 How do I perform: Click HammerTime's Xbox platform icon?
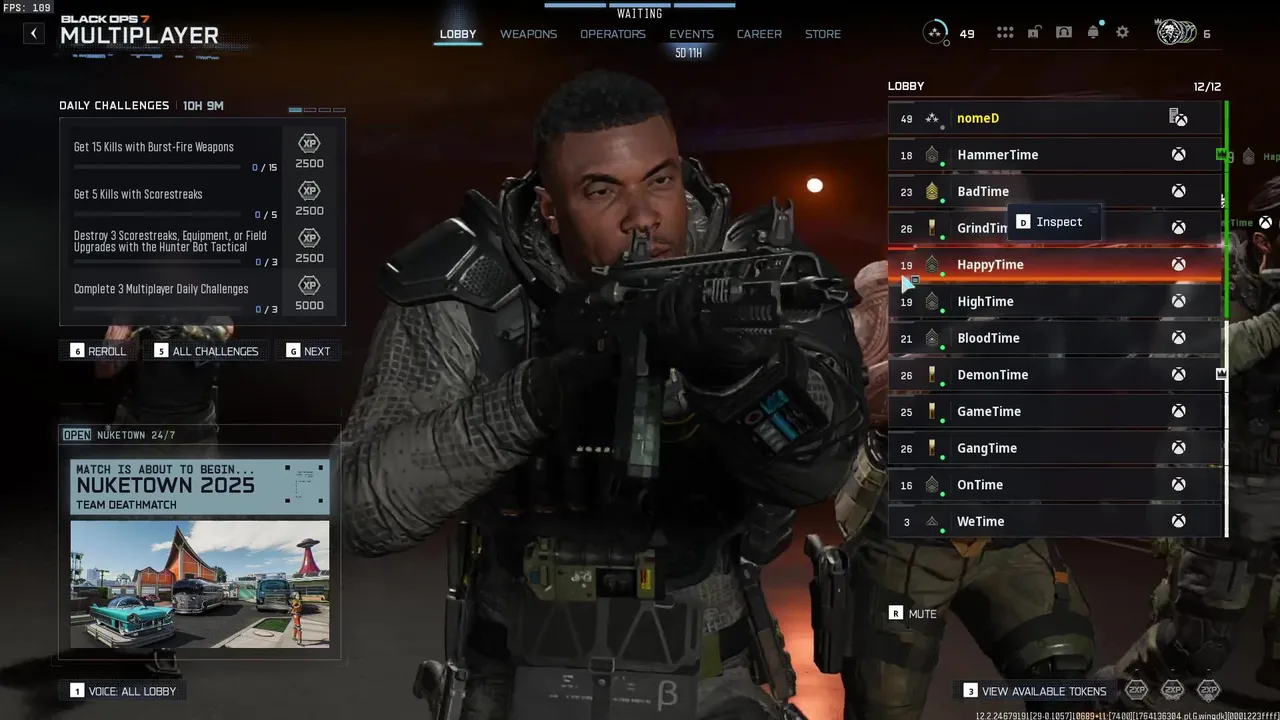1179,155
